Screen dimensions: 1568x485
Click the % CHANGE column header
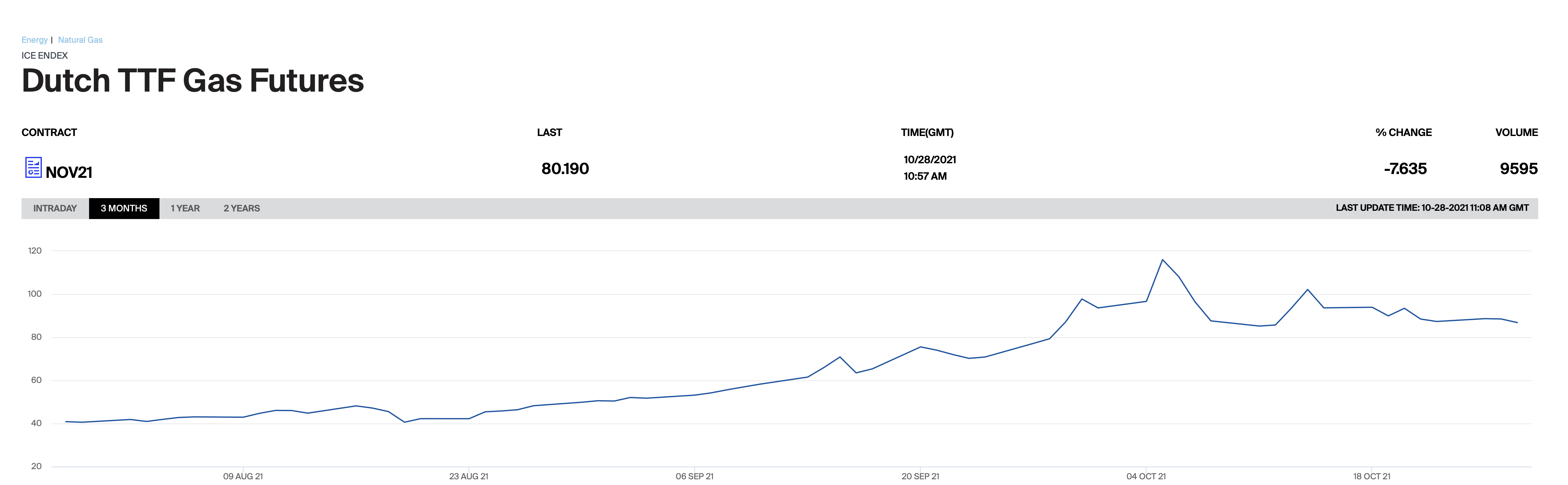[1403, 133]
